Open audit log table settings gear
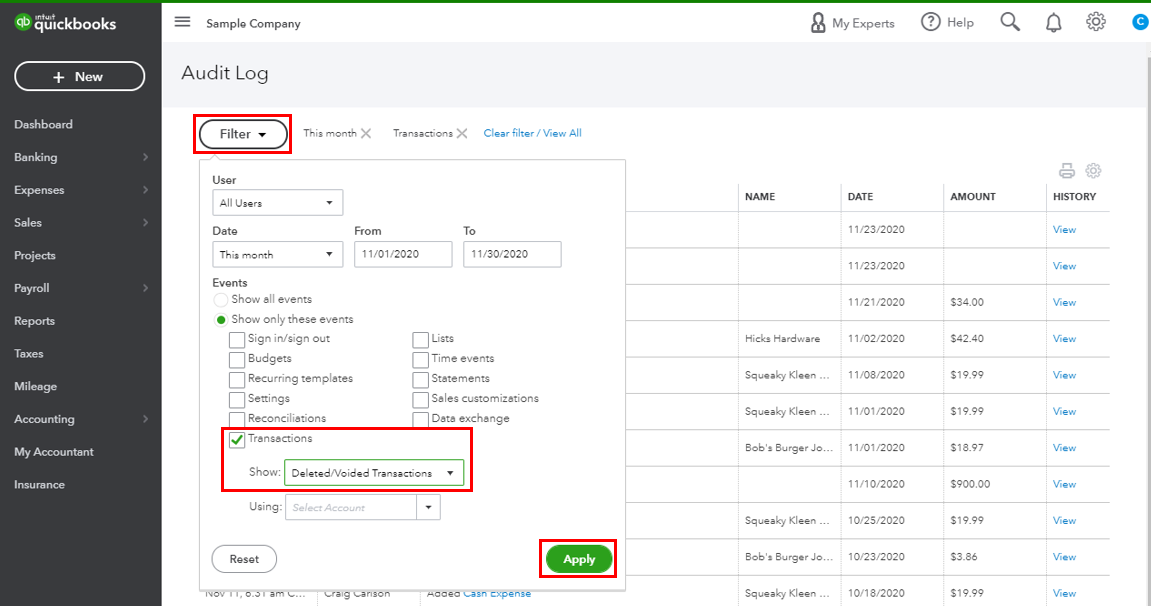The image size is (1151, 606). pos(1093,171)
